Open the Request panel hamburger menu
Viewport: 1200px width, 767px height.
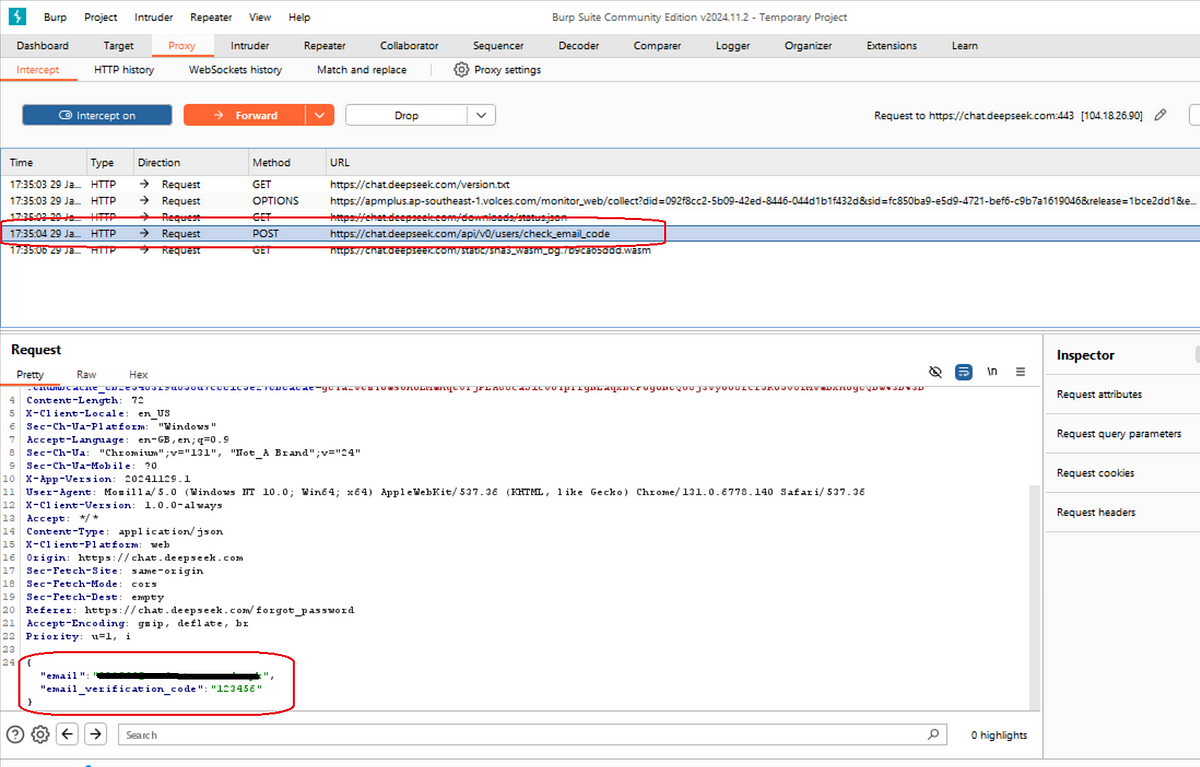pyautogui.click(x=1020, y=371)
